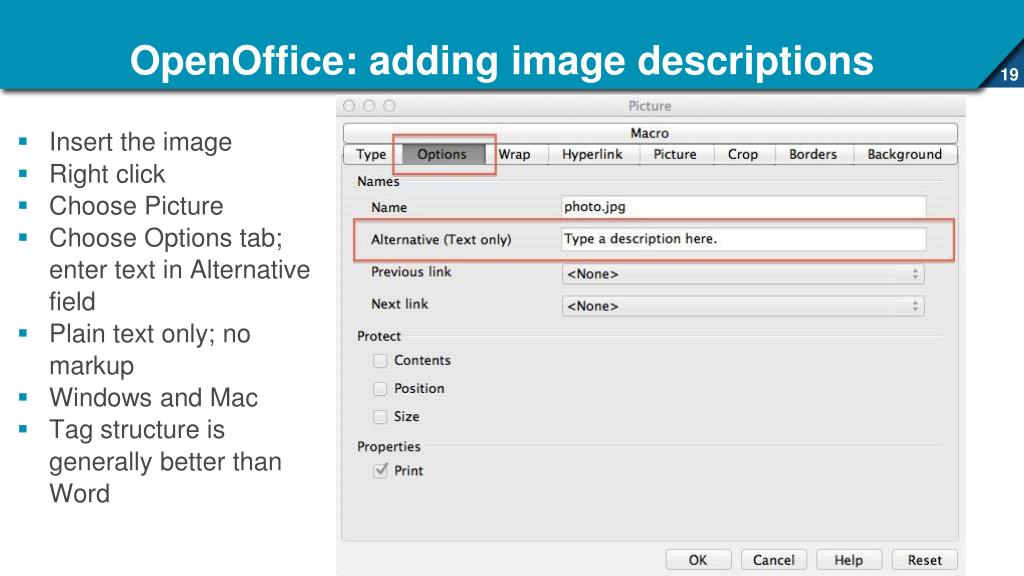This screenshot has height=576, width=1024.
Task: Open the Previous link dropdown
Action: point(743,274)
